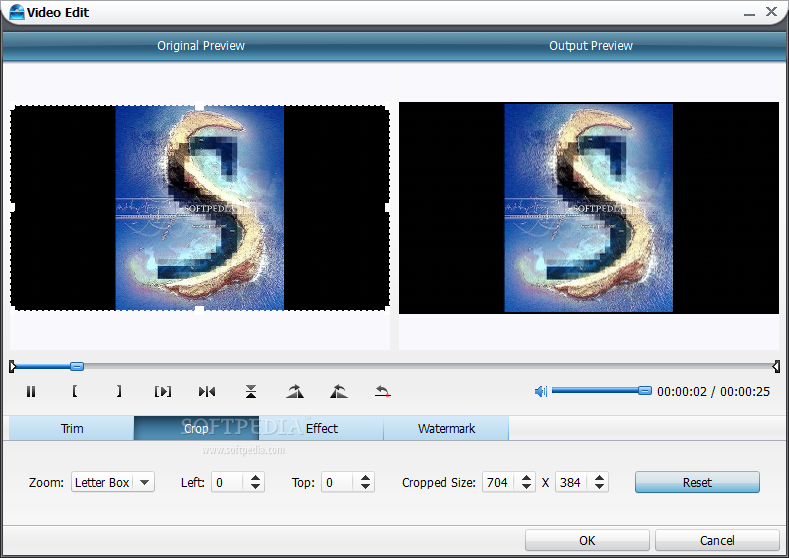Screen dimensions: 789x558
Task: Open the Effect tab
Action: (x=321, y=428)
